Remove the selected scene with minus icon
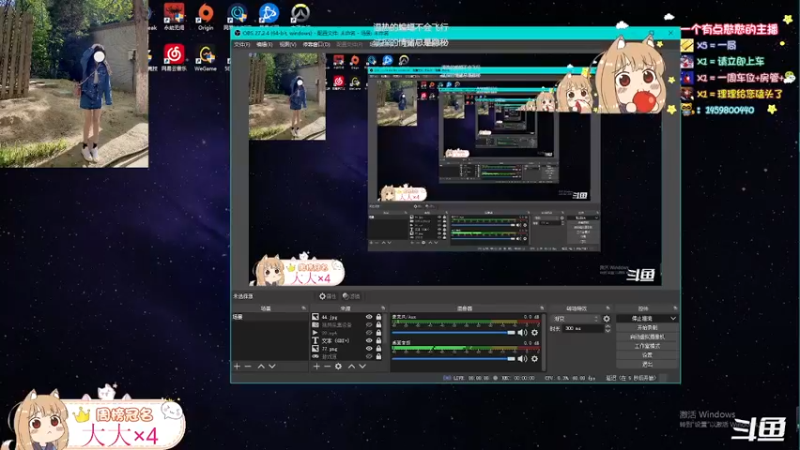This screenshot has height=450, width=800. pyautogui.click(x=248, y=366)
